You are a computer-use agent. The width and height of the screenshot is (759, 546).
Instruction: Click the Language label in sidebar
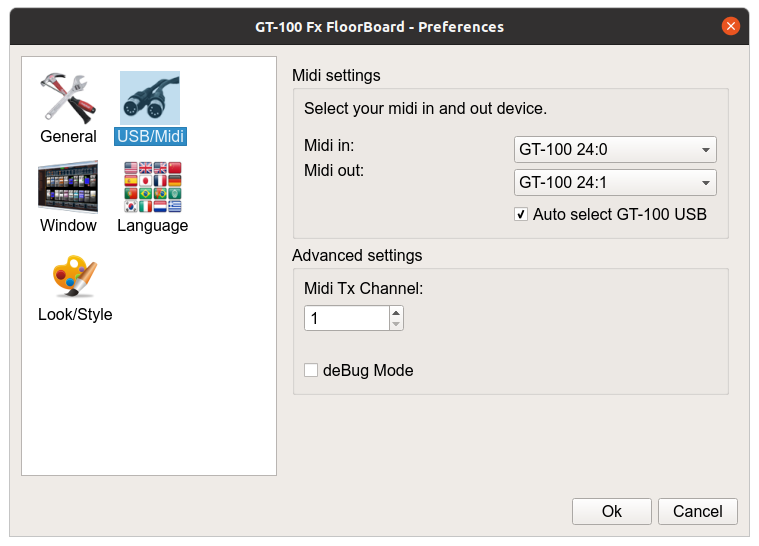(x=152, y=226)
